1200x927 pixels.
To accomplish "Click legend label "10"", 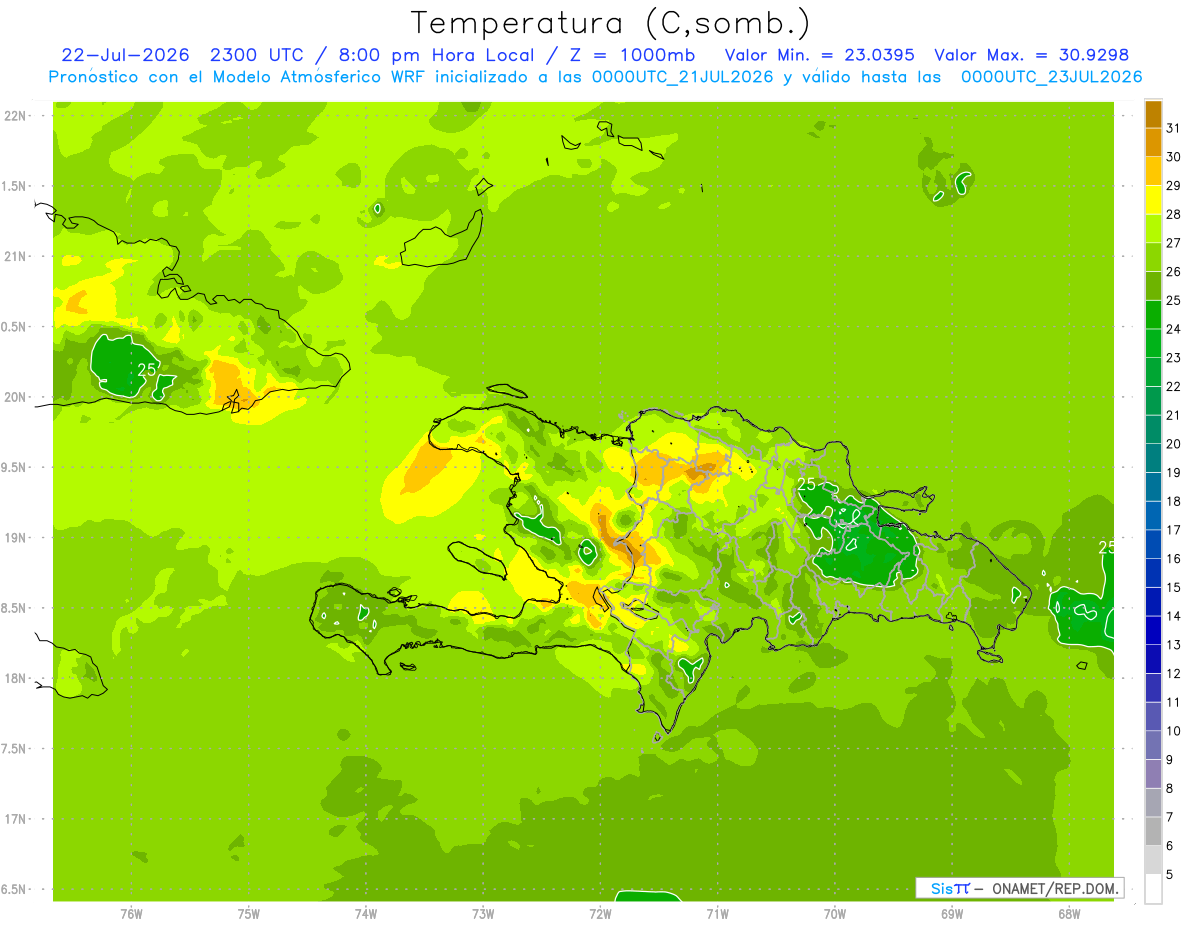I will click(x=1173, y=731).
